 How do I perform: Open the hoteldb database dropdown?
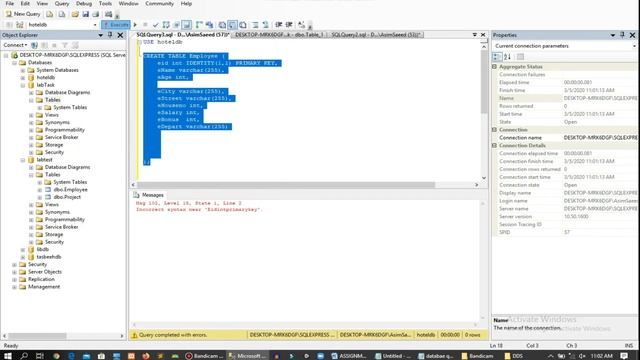pyautogui.click(x=95, y=25)
